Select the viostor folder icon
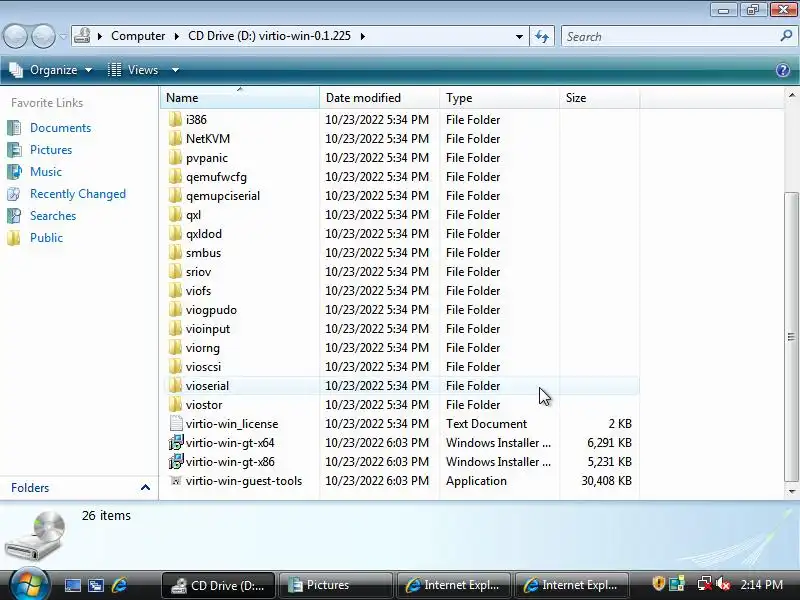 click(176, 405)
